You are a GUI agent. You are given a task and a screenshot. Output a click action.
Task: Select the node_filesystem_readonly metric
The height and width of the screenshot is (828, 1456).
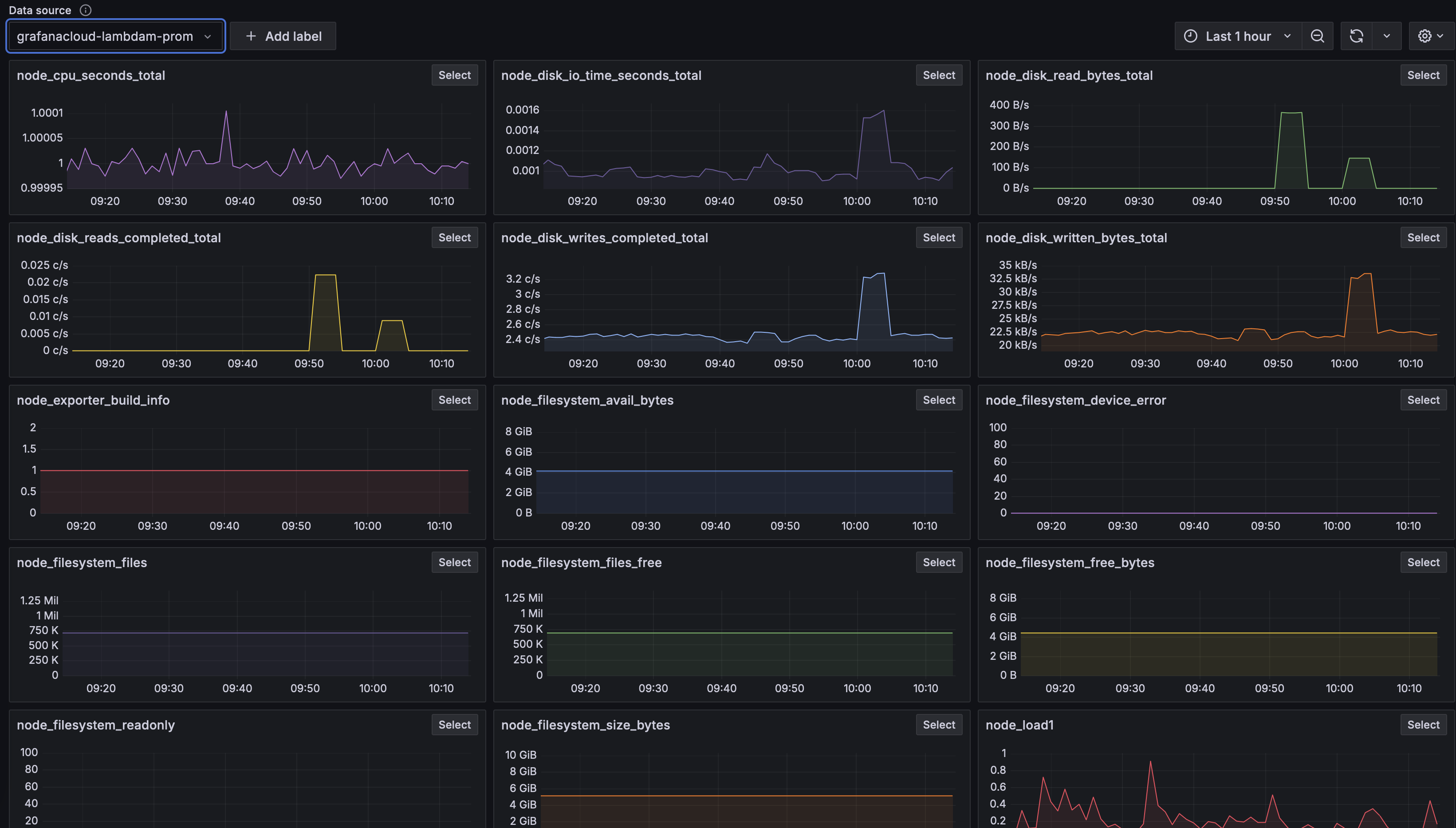pyautogui.click(x=454, y=725)
